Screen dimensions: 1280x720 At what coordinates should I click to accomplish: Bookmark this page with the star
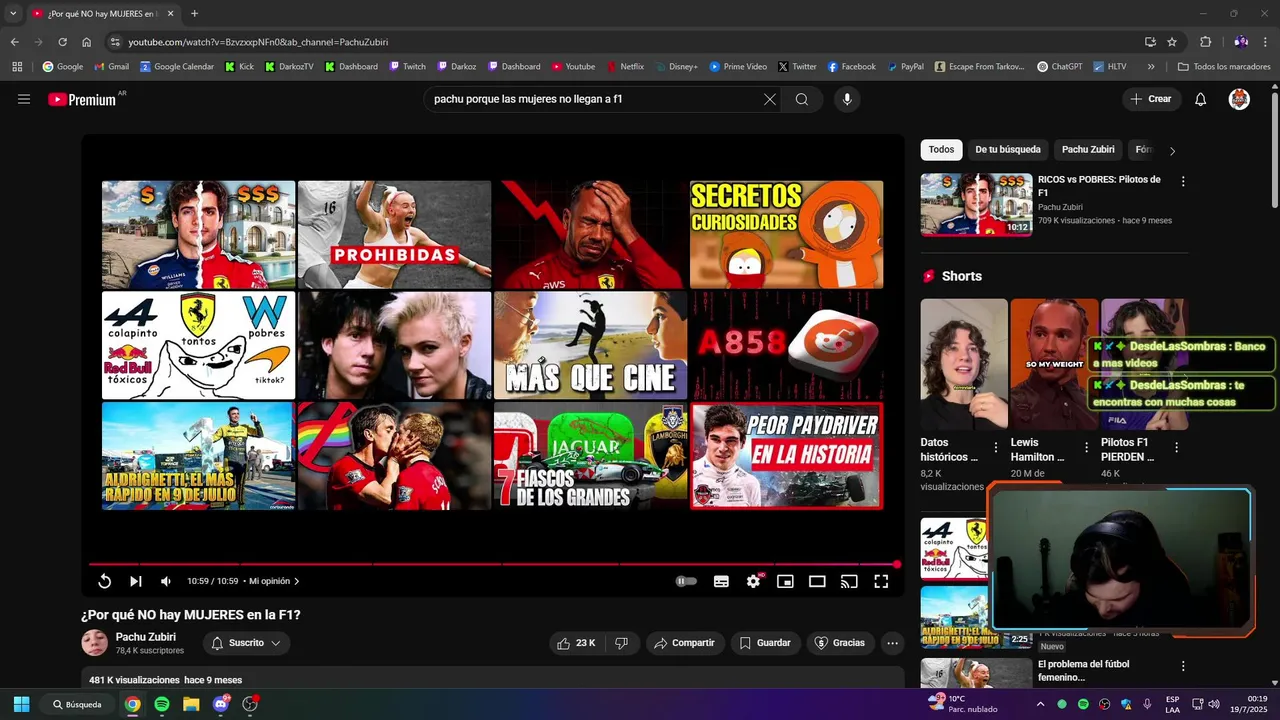[1172, 42]
